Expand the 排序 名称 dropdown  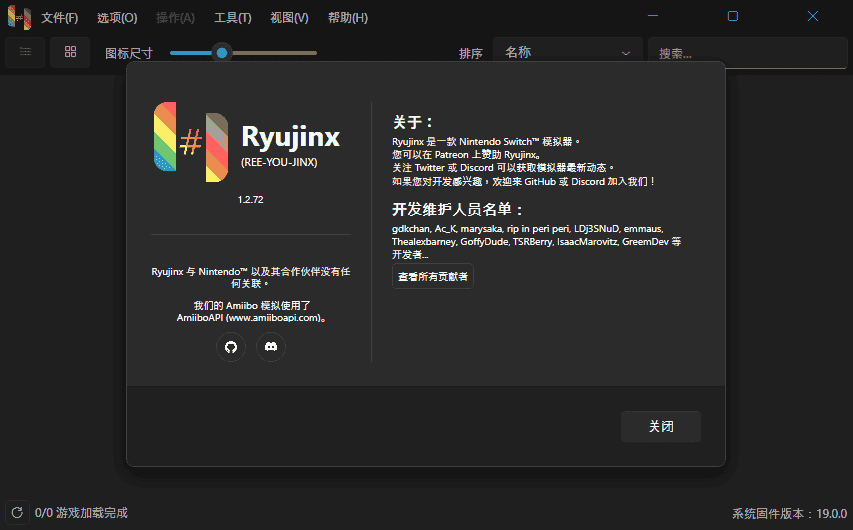click(x=568, y=53)
